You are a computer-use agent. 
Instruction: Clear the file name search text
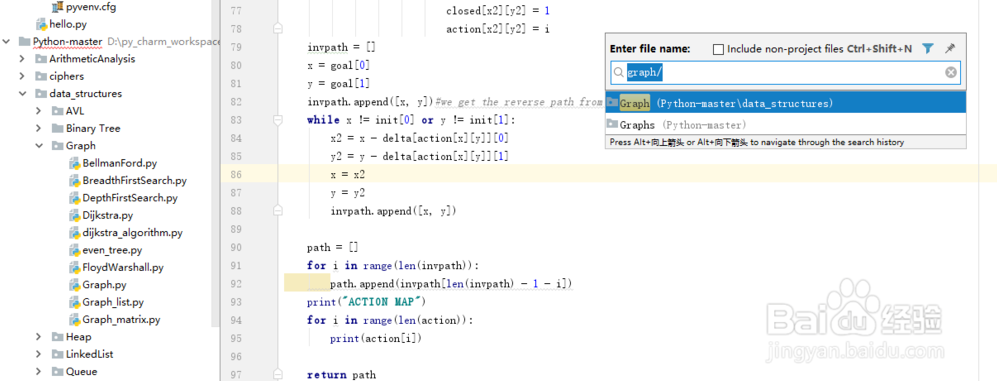[951, 73]
